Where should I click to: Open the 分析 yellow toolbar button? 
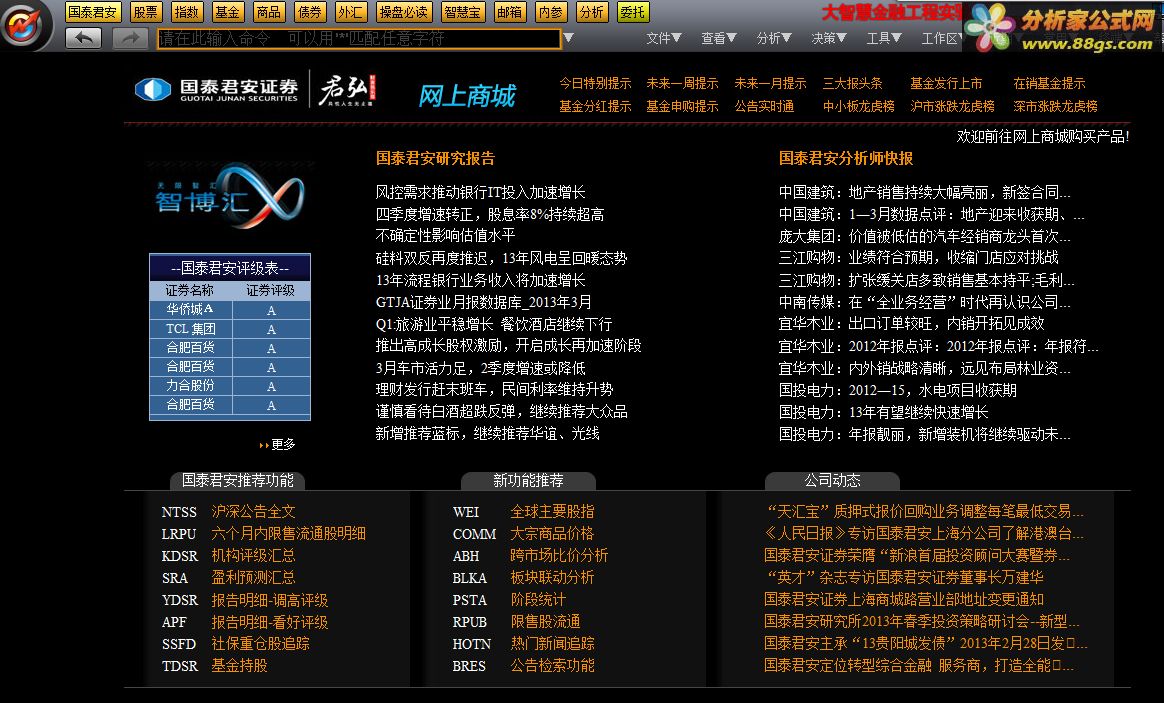[592, 12]
